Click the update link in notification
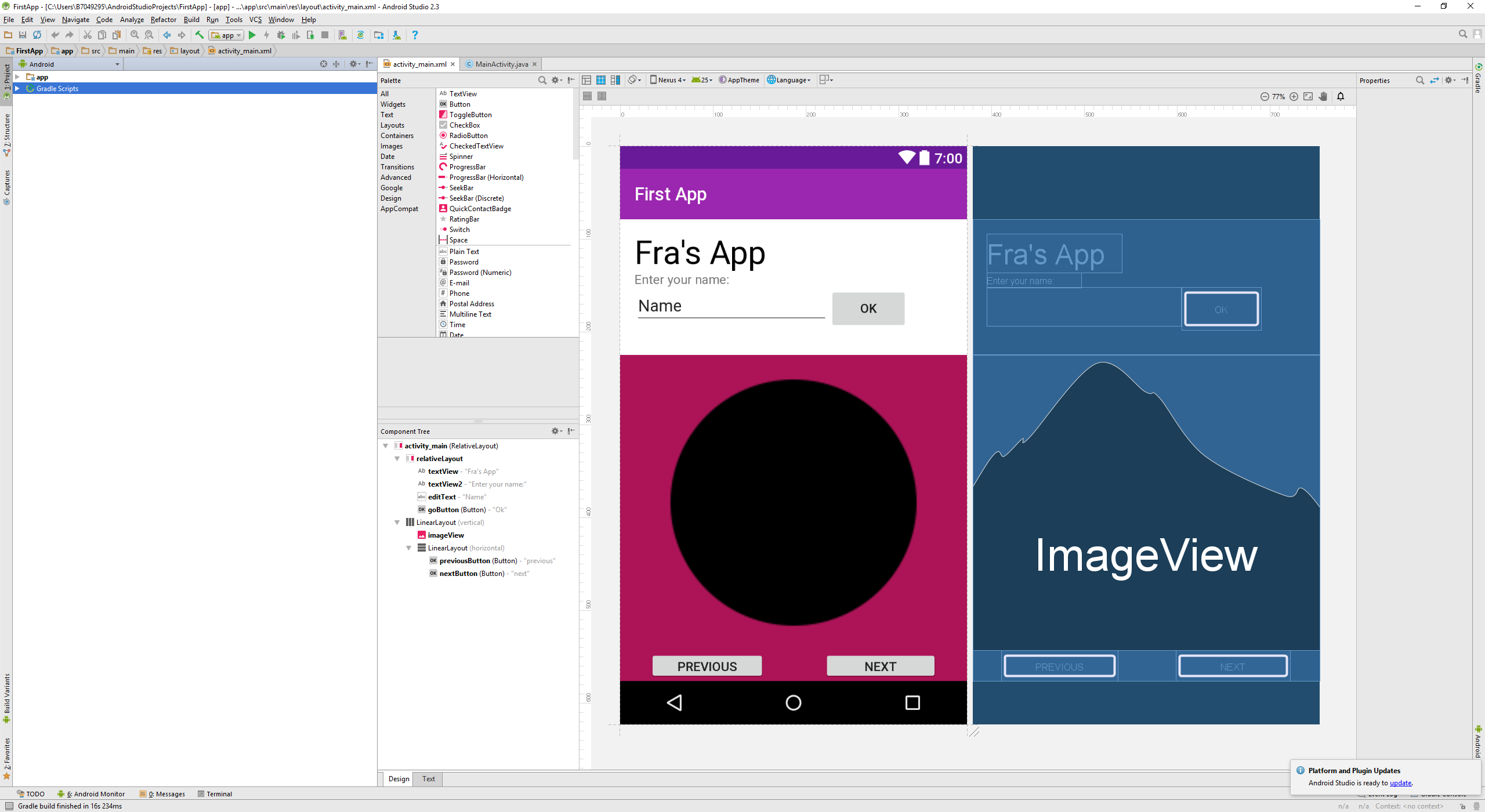 pos(1400,783)
